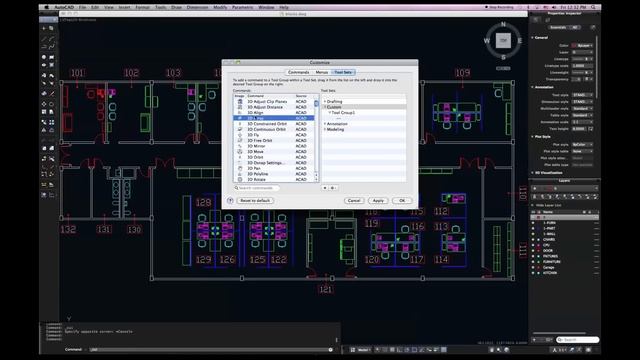Toggle visibility of the DOOR layer

click(x=533, y=251)
